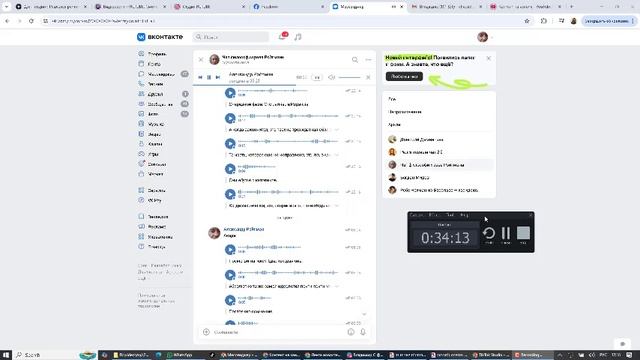This screenshot has width=640, height=360.
Task: Expand transcript of the last voice message above the date divider
Action: click(x=337, y=205)
